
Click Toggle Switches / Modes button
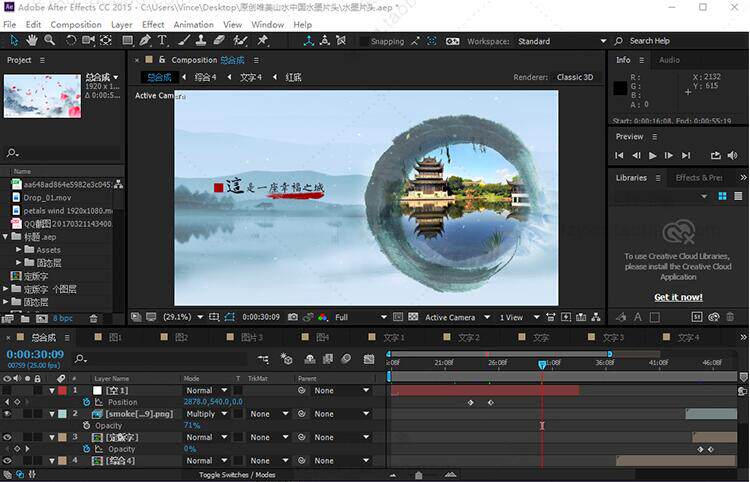point(239,474)
